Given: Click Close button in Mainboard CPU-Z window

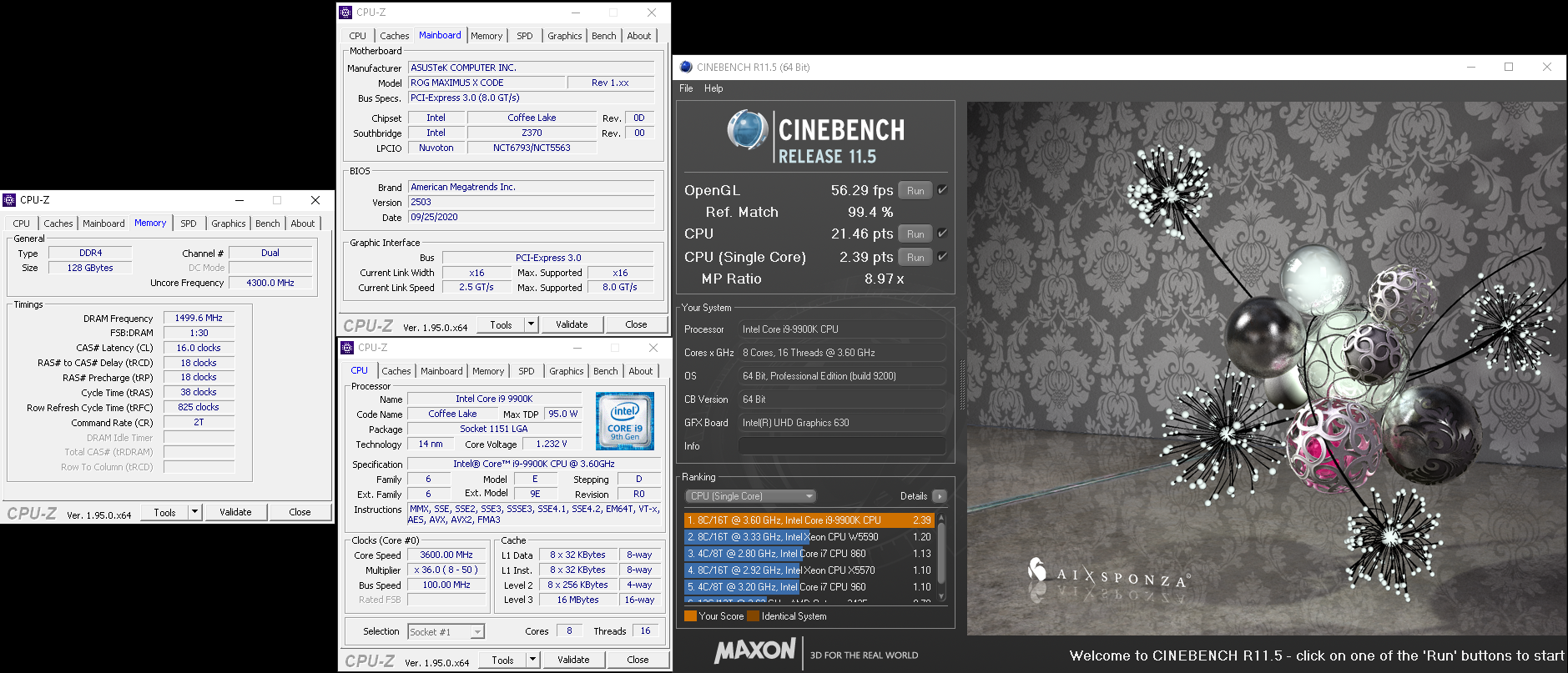Looking at the screenshot, I should 636,324.
